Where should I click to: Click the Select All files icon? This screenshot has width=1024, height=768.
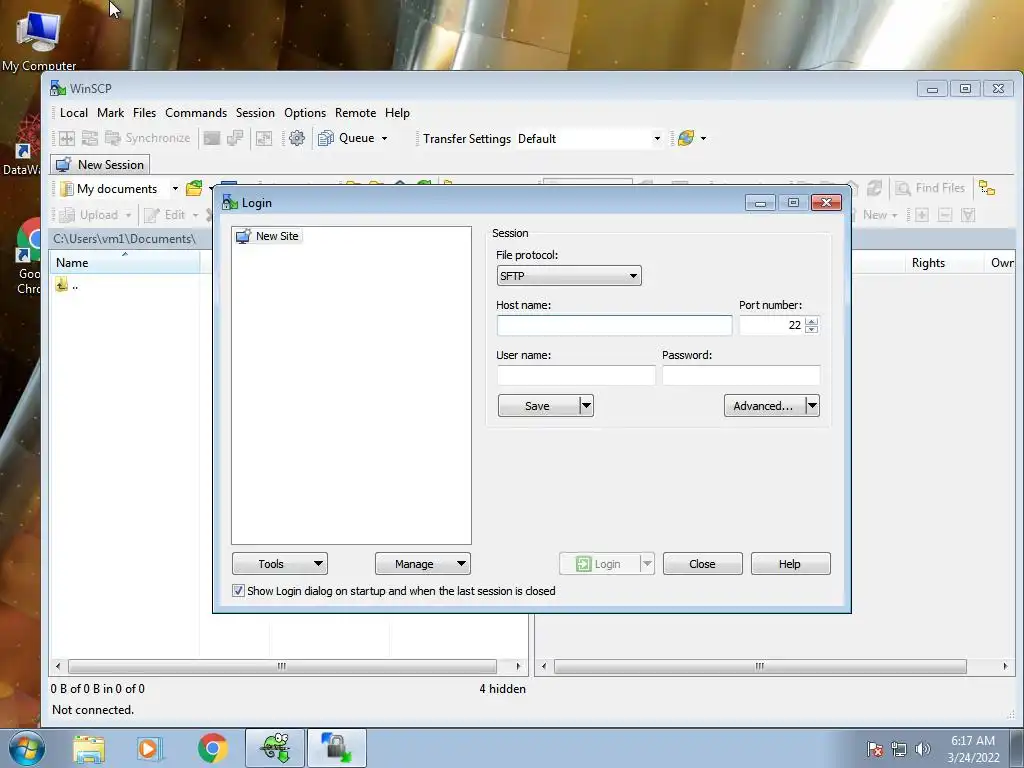[x=968, y=215]
